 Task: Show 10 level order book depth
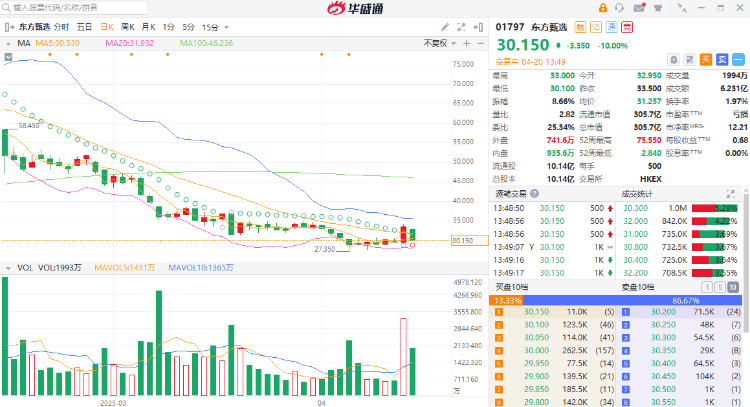click(x=733, y=287)
